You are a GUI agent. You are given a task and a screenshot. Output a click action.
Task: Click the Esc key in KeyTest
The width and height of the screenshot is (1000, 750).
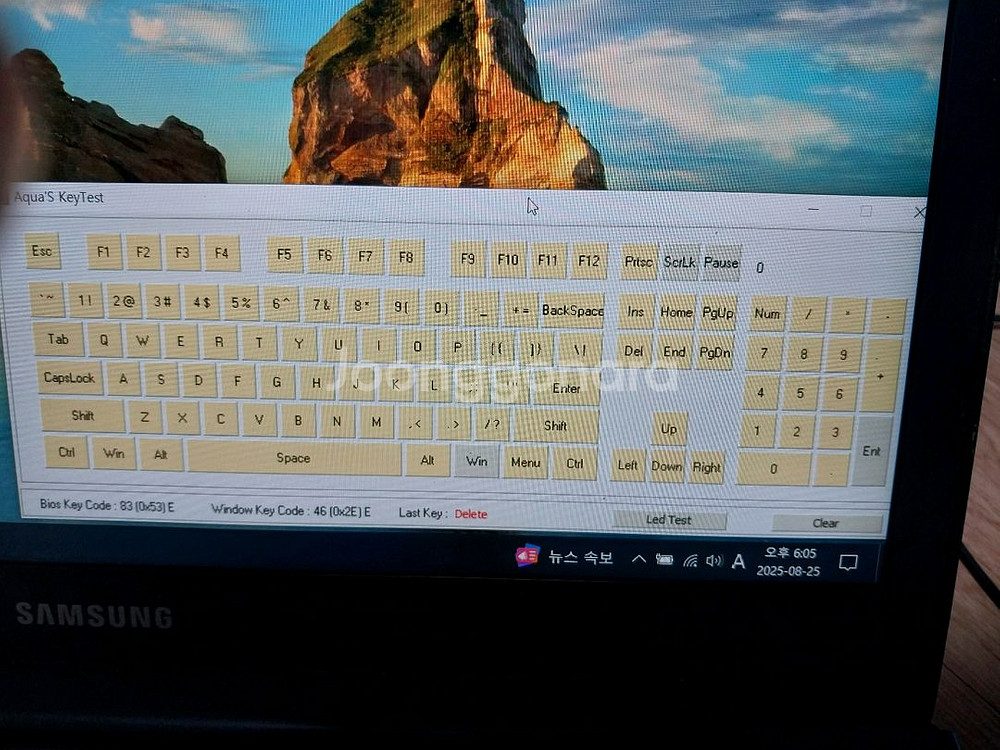[x=43, y=251]
